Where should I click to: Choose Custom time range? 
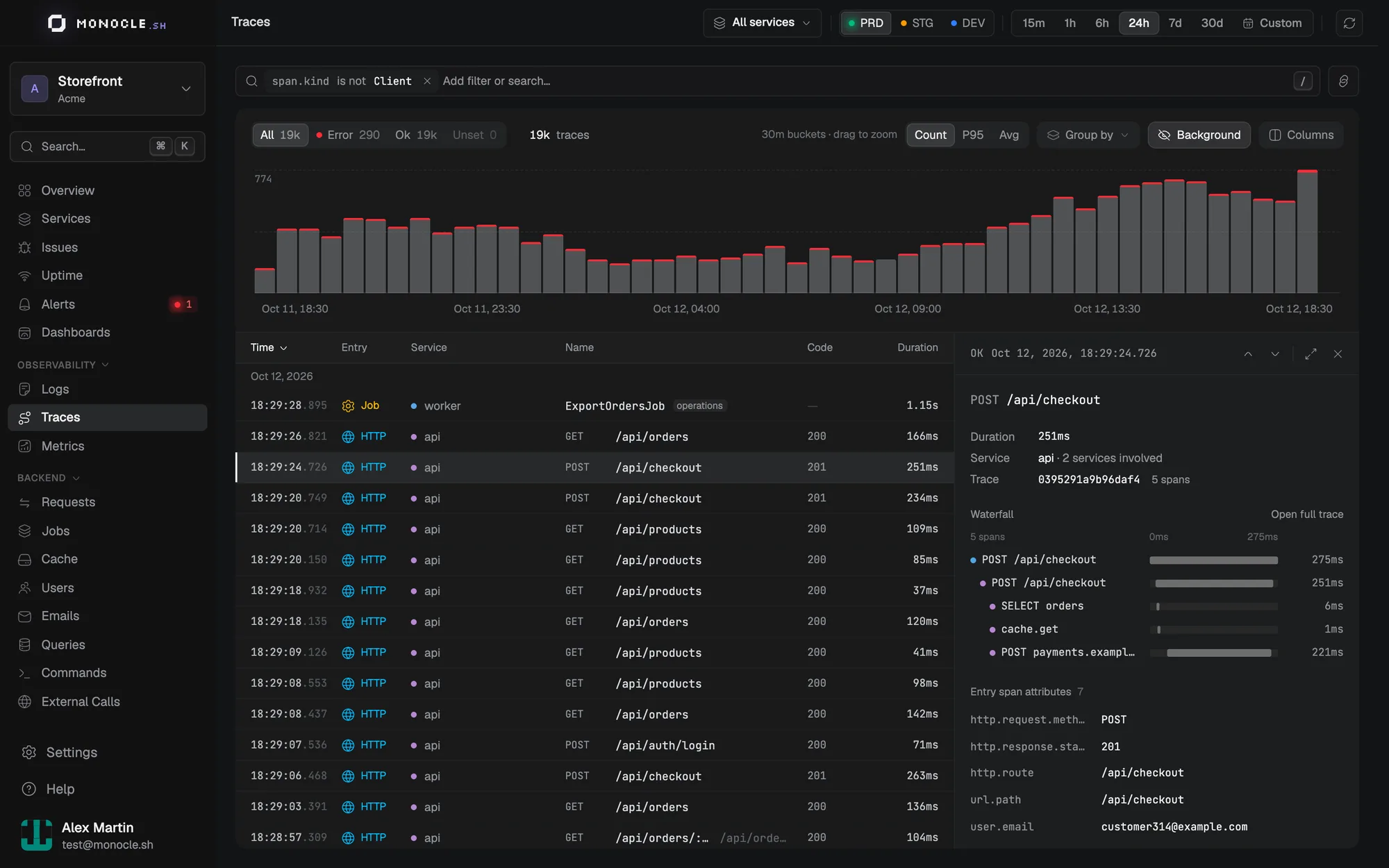(1272, 23)
